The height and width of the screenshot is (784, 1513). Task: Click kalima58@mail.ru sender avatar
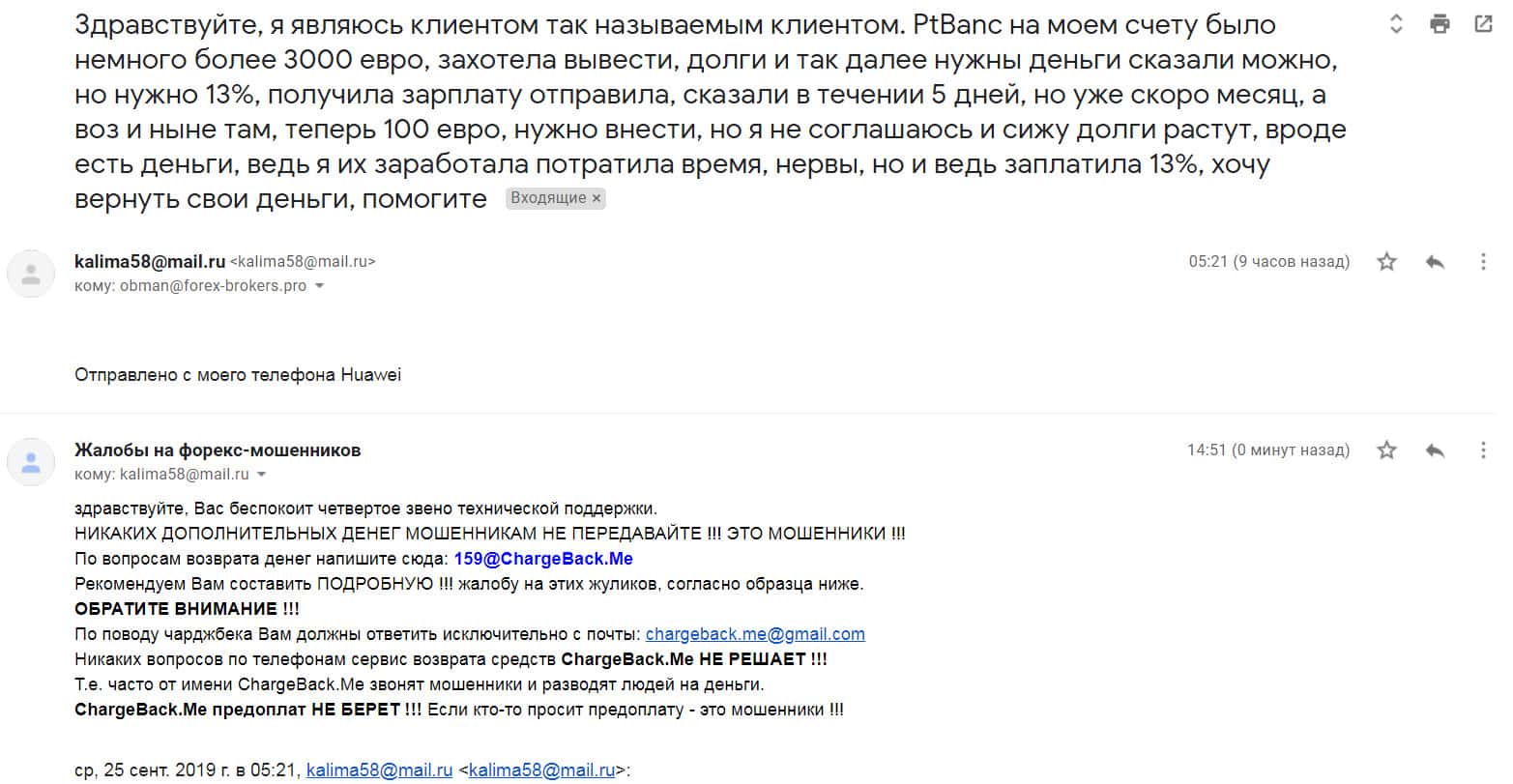31,274
